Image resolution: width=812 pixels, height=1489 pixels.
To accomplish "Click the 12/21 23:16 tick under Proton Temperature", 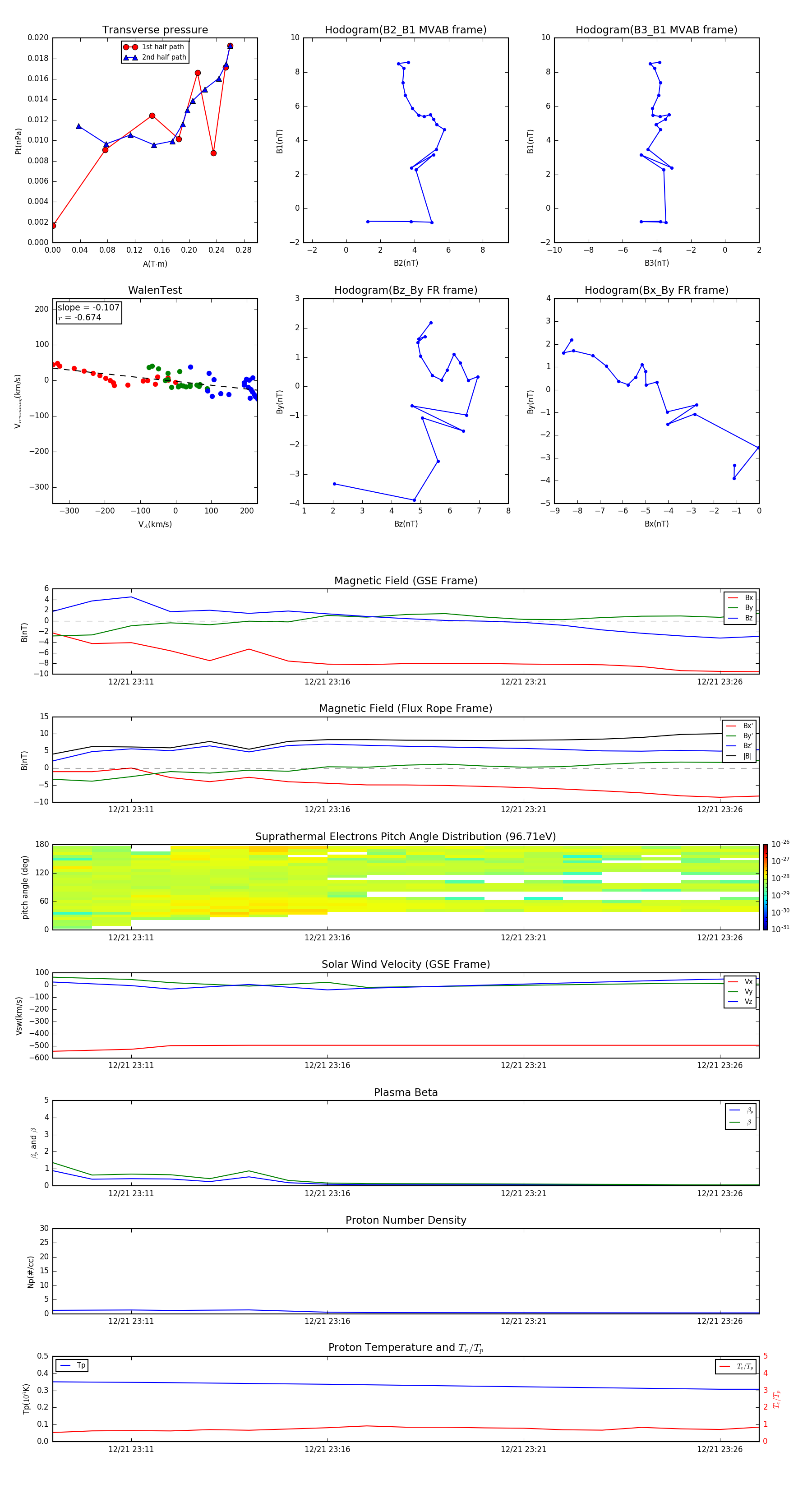I will tap(327, 1450).
